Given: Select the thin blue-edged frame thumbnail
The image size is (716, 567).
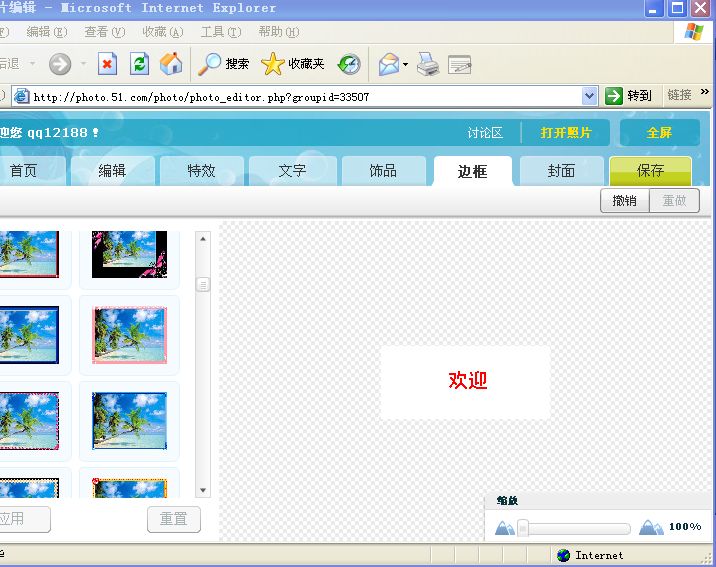Looking at the screenshot, I should click(129, 420).
